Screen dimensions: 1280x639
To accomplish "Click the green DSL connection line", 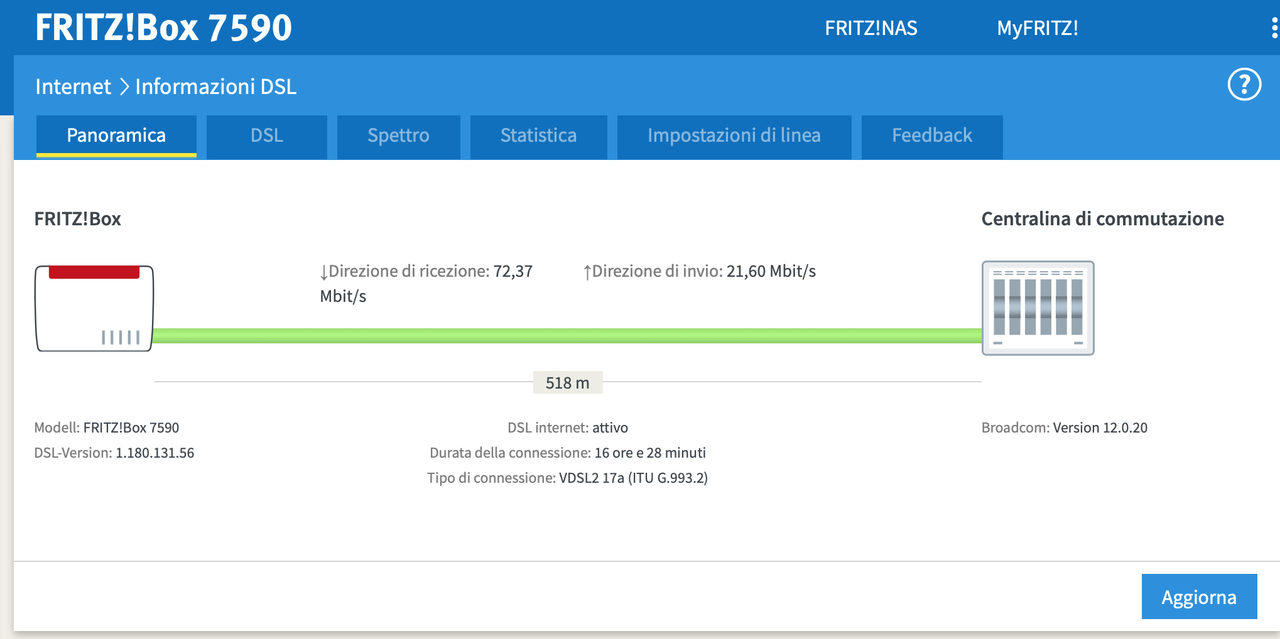I will point(567,336).
